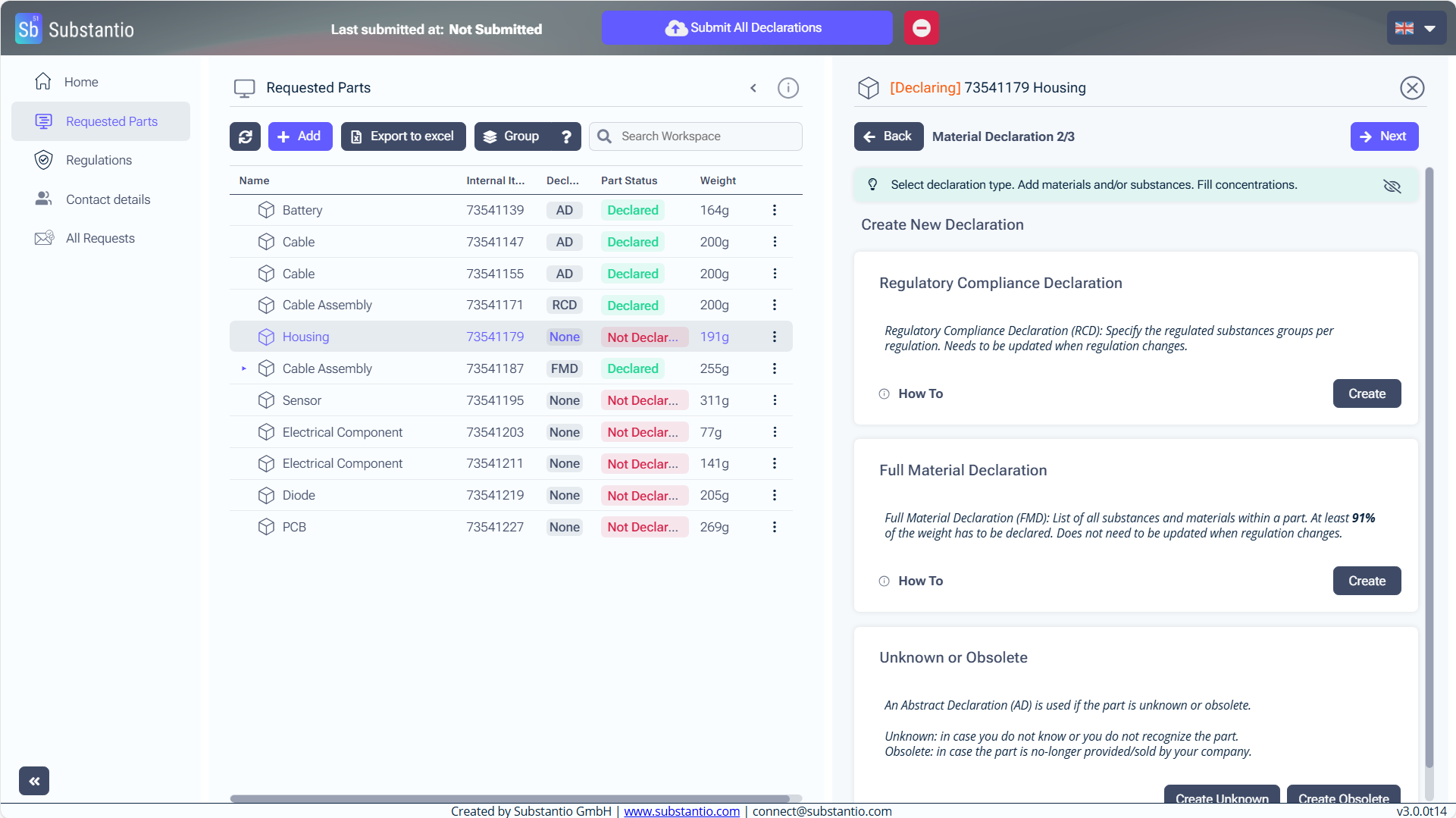Create a Full Material Declaration

coord(1366,581)
